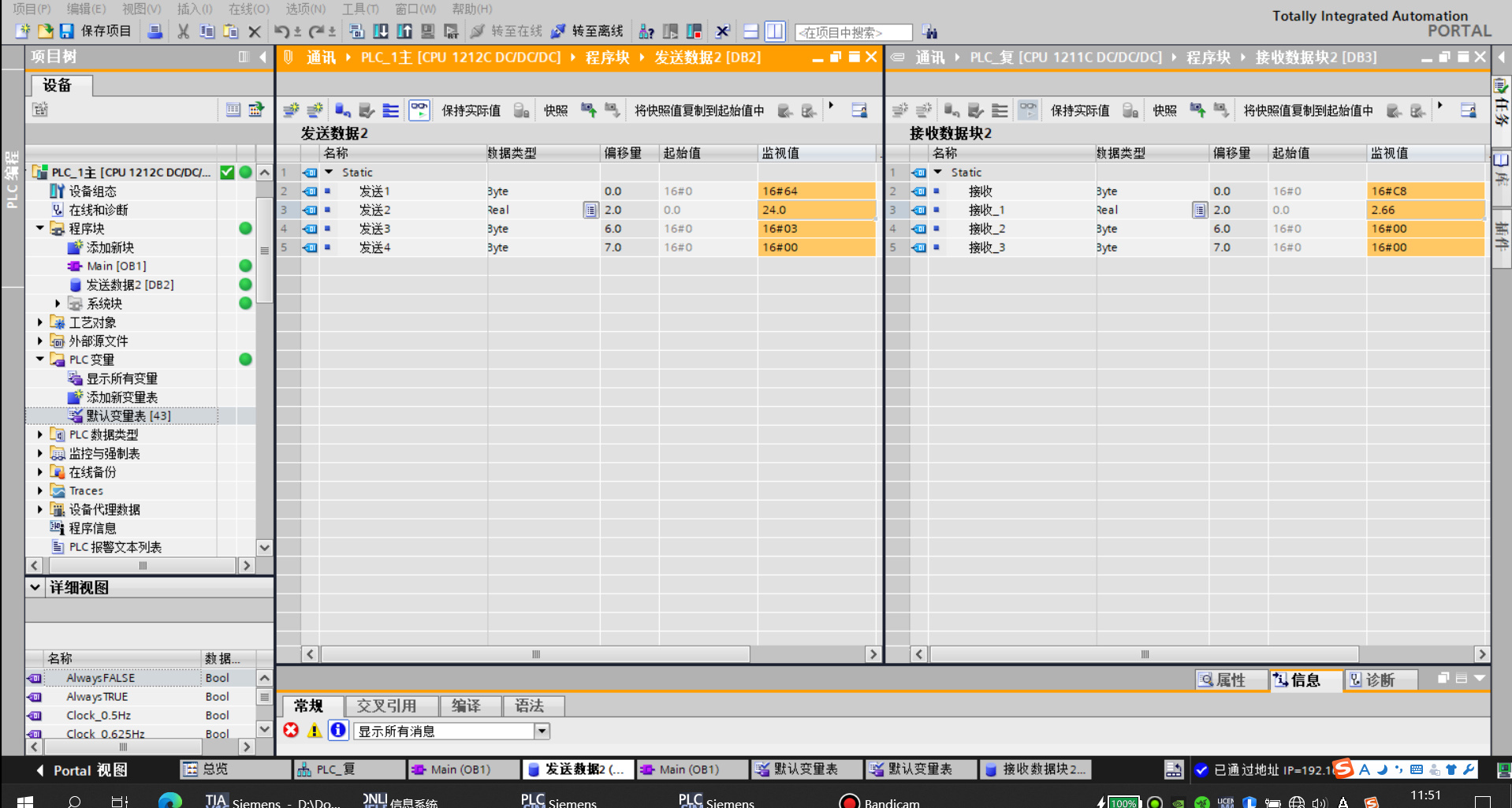Click the green checkbox on PLC_1主 row
This screenshot has height=808, width=1512.
[227, 172]
